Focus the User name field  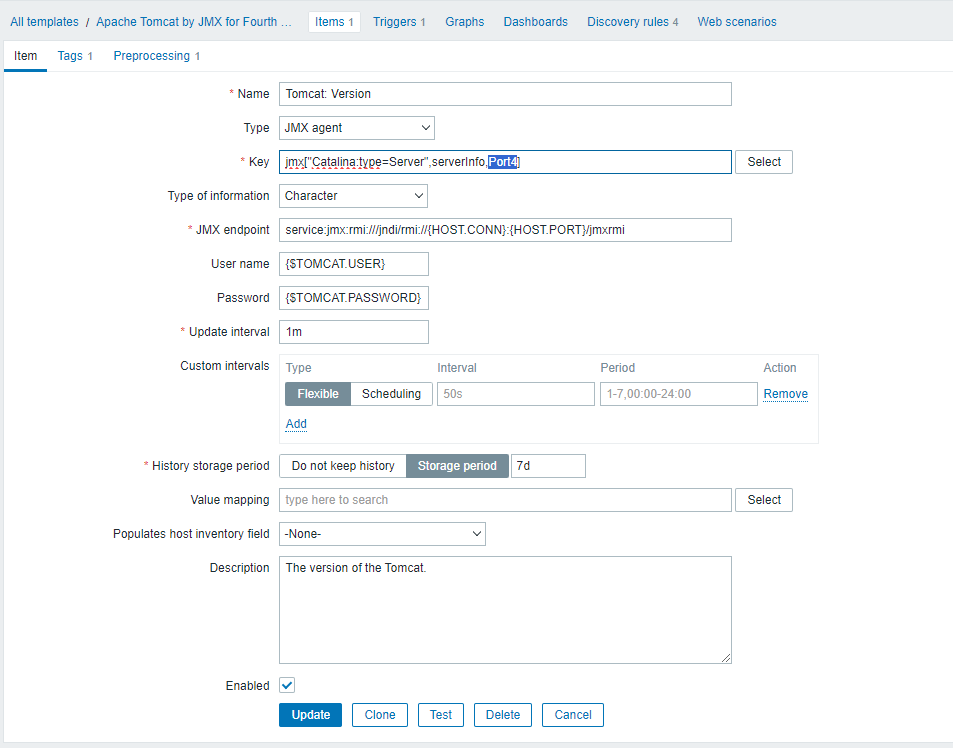[354, 264]
